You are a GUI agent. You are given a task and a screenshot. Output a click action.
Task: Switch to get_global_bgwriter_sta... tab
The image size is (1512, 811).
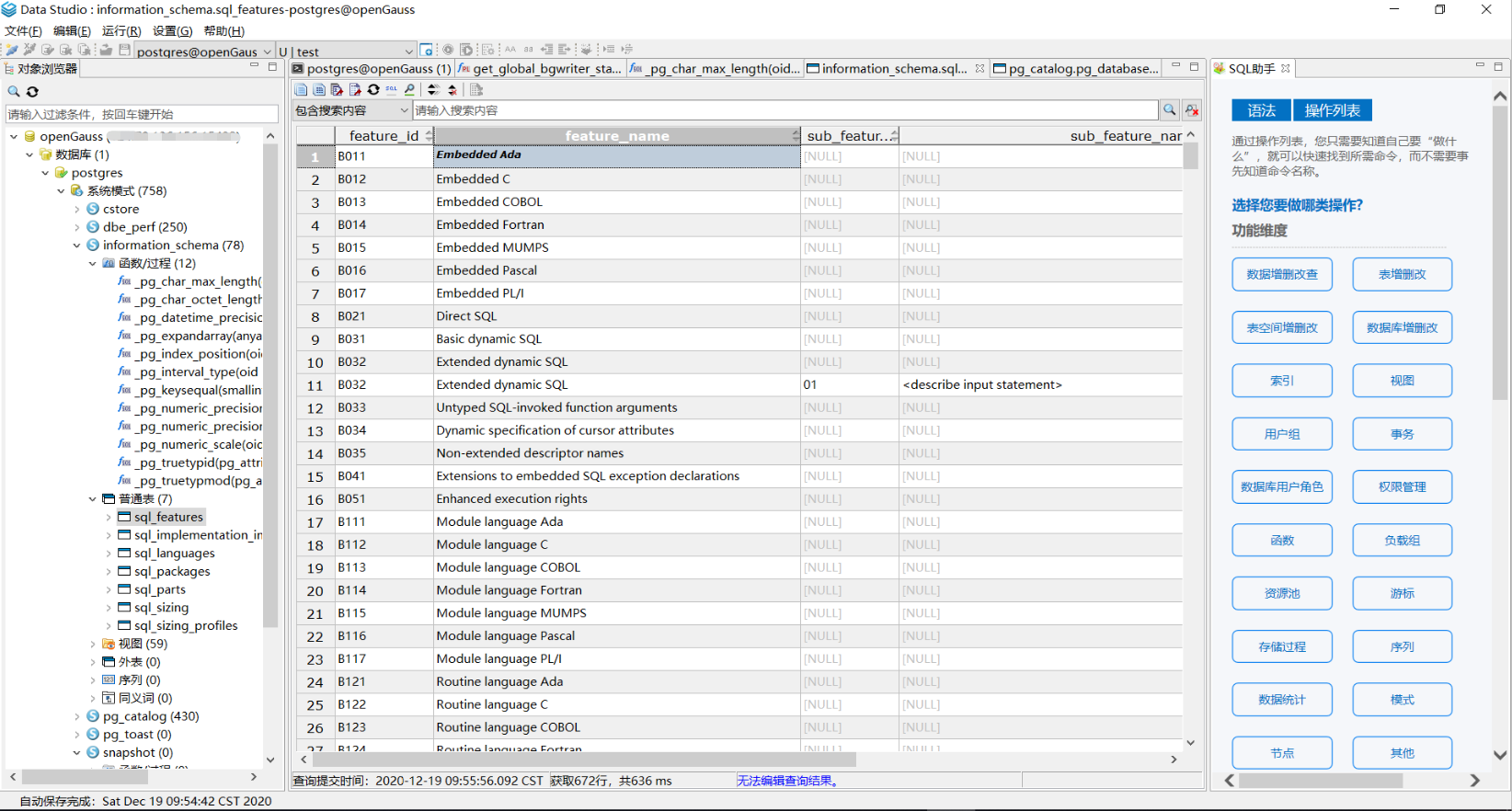[x=540, y=68]
